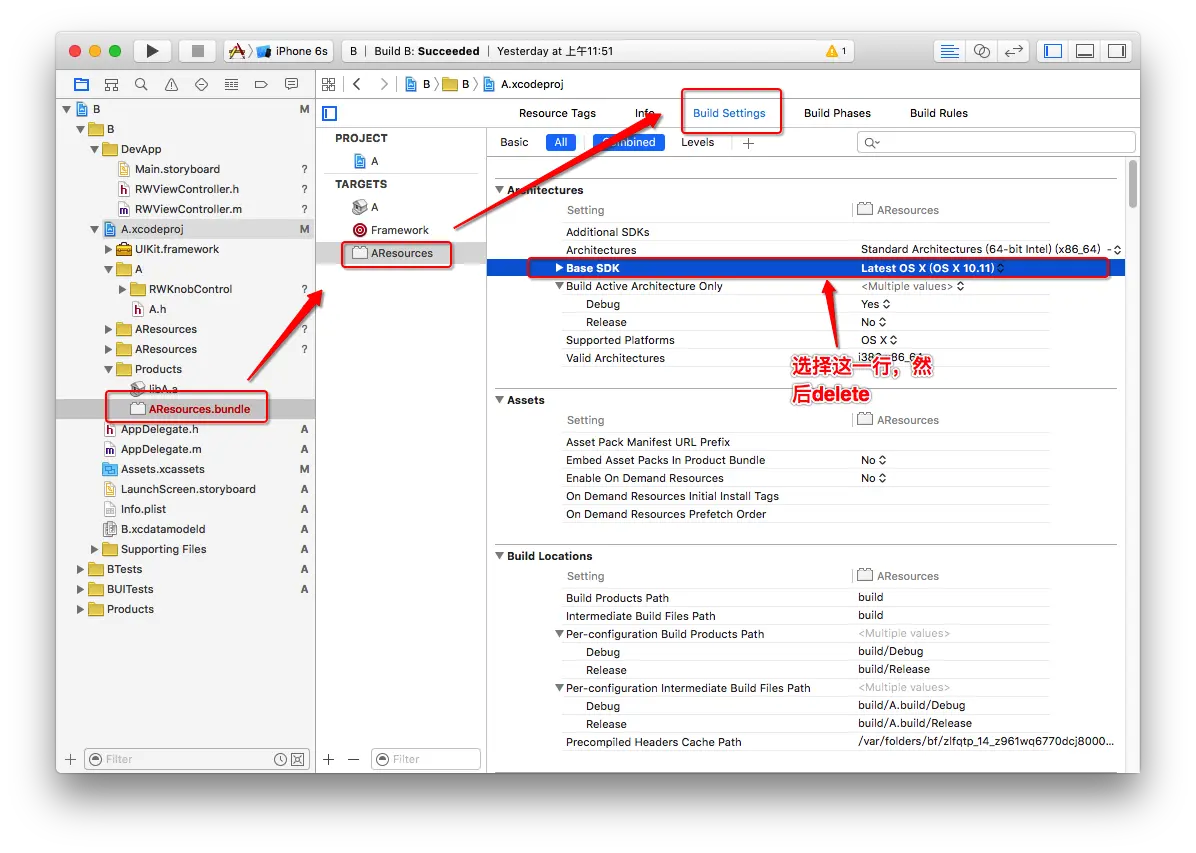This screenshot has width=1196, height=853.
Task: Collapse the Architectures section
Action: (500, 190)
